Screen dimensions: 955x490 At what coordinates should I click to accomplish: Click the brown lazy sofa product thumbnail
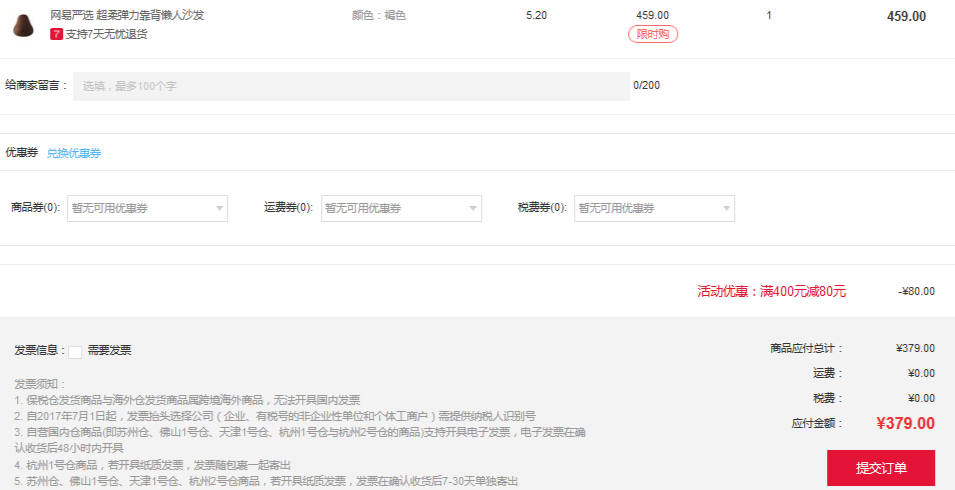24,25
